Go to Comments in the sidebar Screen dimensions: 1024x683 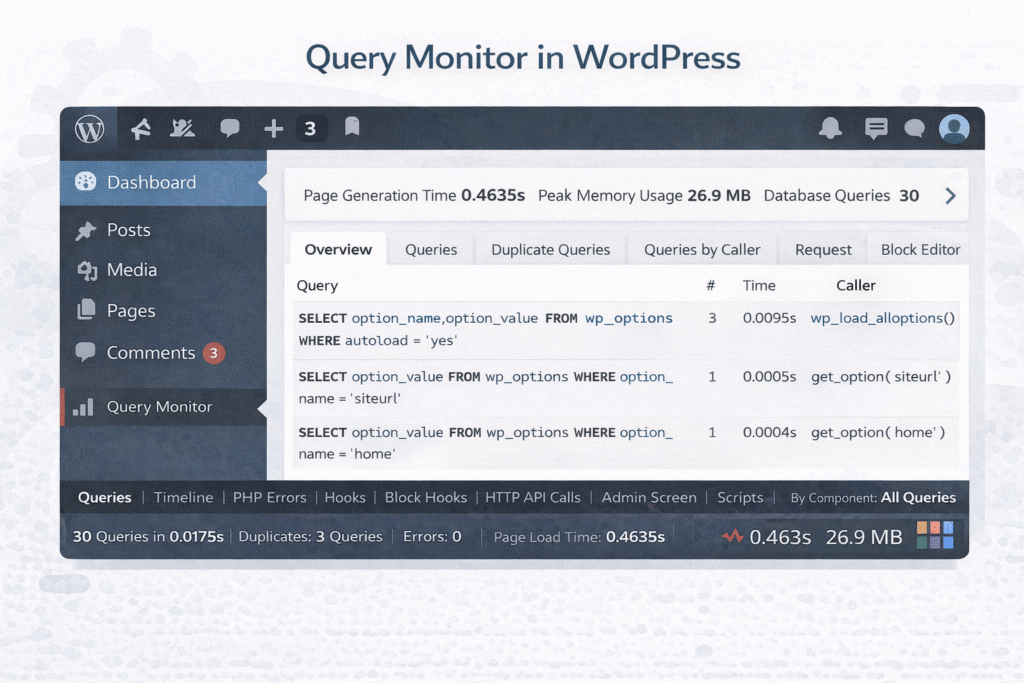pyautogui.click(x=150, y=352)
